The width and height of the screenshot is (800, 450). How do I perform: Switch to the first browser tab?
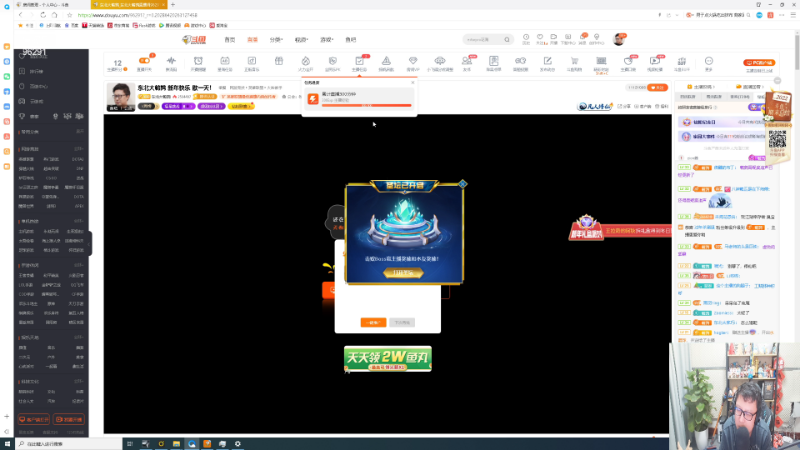(x=51, y=5)
